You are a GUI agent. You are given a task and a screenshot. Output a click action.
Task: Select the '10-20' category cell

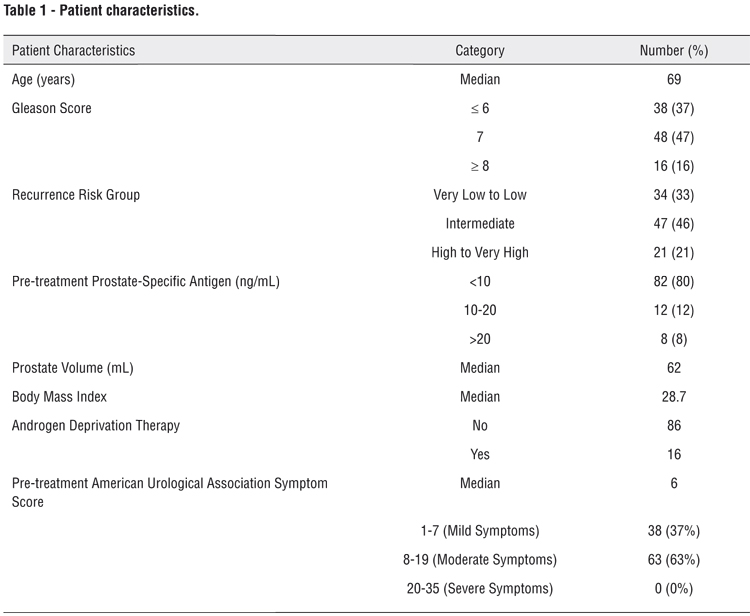tap(480, 311)
